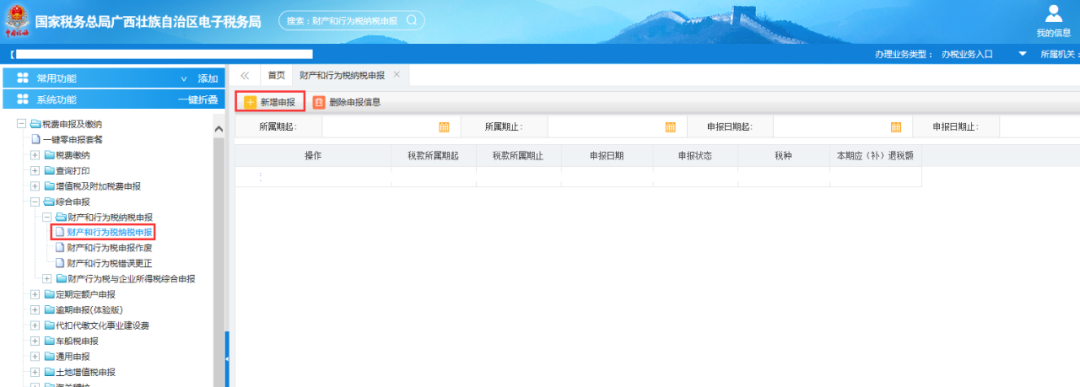Expand 增值税及附加税费申报 tree node
Viewport: 1080px width, 387px height.
click(x=35, y=186)
